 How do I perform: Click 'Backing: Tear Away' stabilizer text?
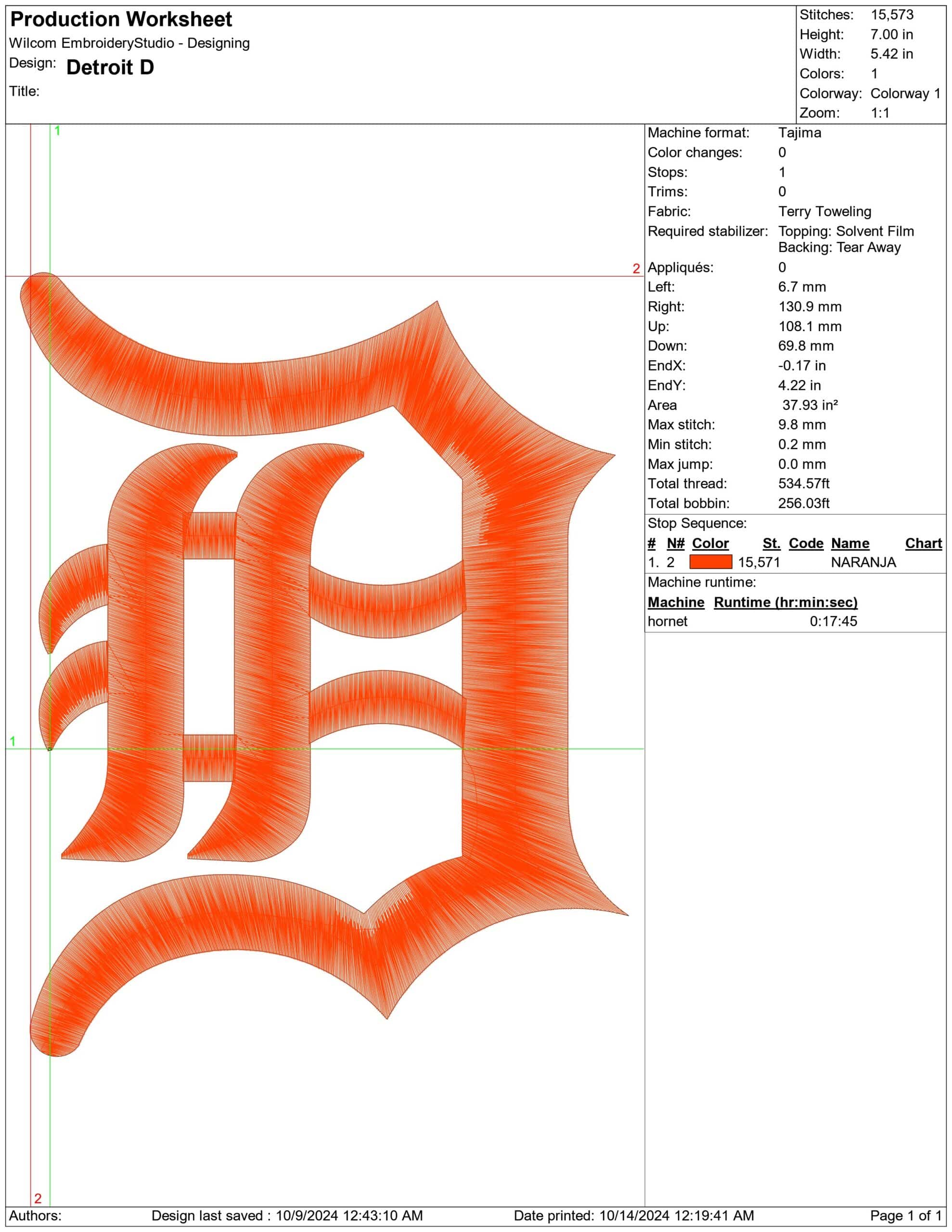(x=839, y=247)
